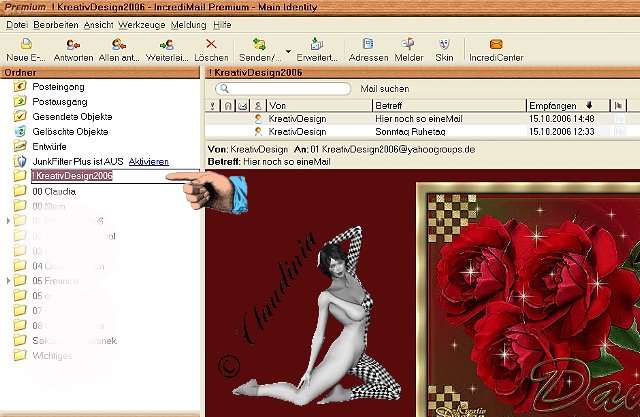The image size is (640, 417).
Task: Open IncrediCenter
Action: click(x=496, y=49)
